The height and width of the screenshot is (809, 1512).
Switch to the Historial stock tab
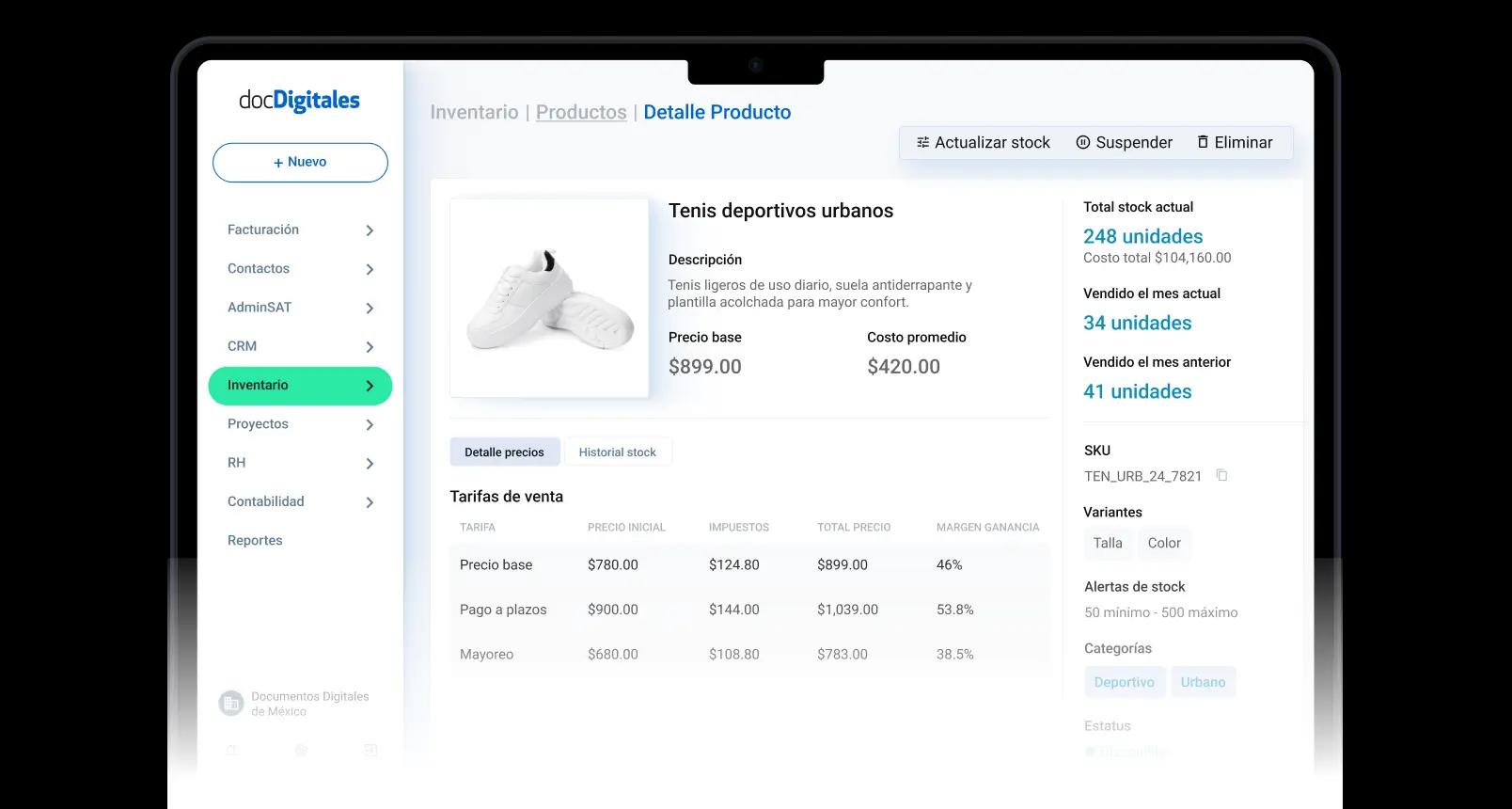tap(618, 452)
